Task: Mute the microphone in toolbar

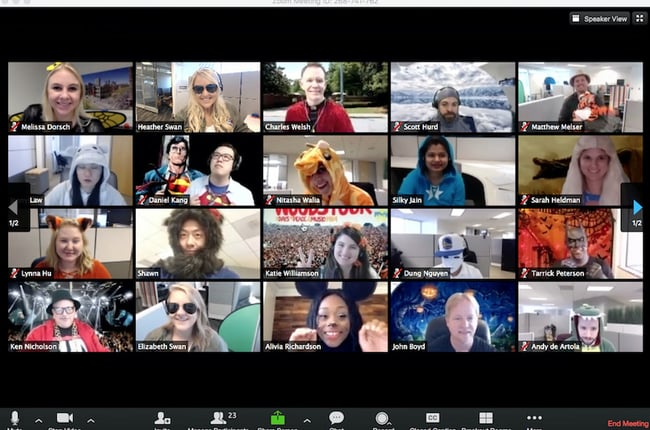Action: (14, 418)
